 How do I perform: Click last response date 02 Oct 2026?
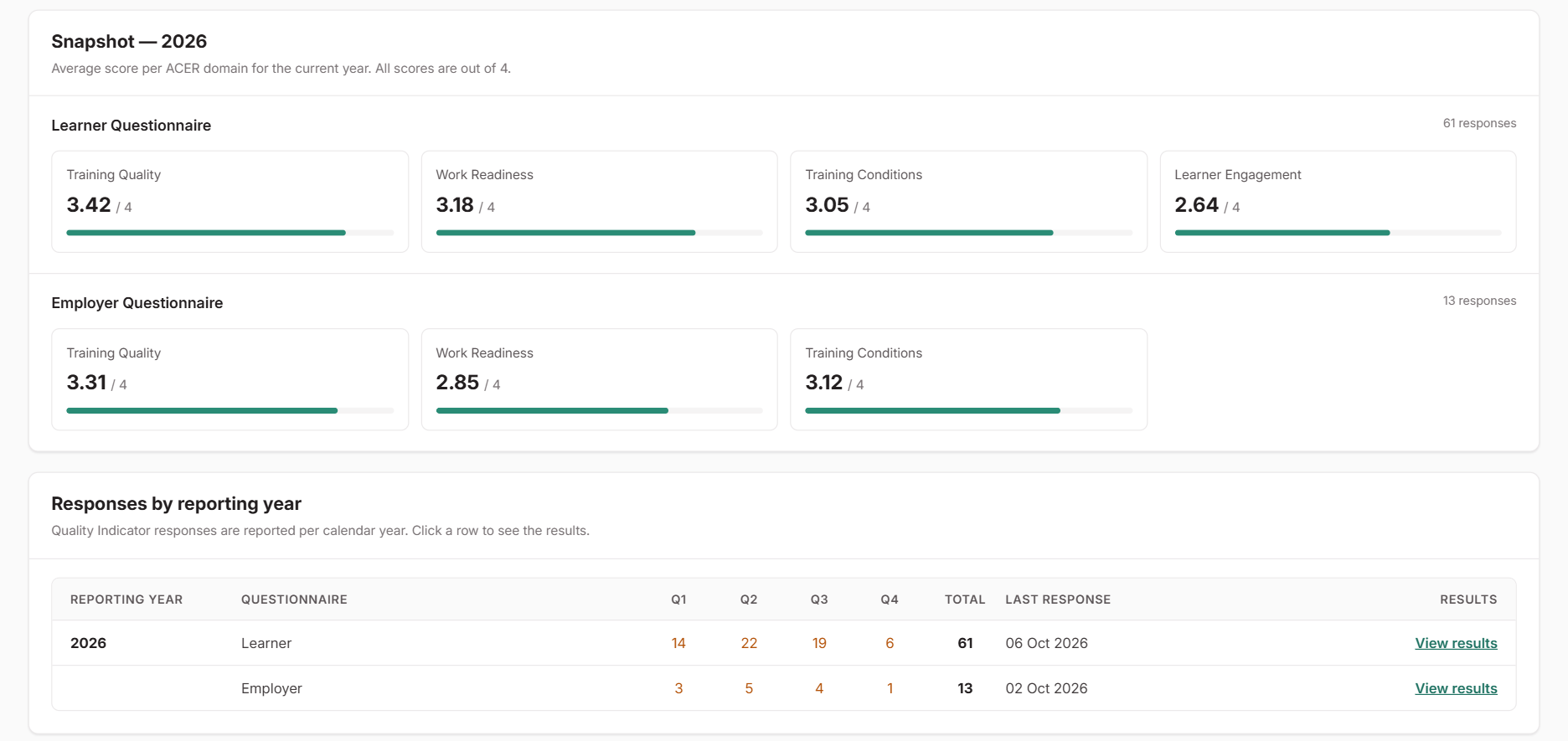tap(1046, 688)
